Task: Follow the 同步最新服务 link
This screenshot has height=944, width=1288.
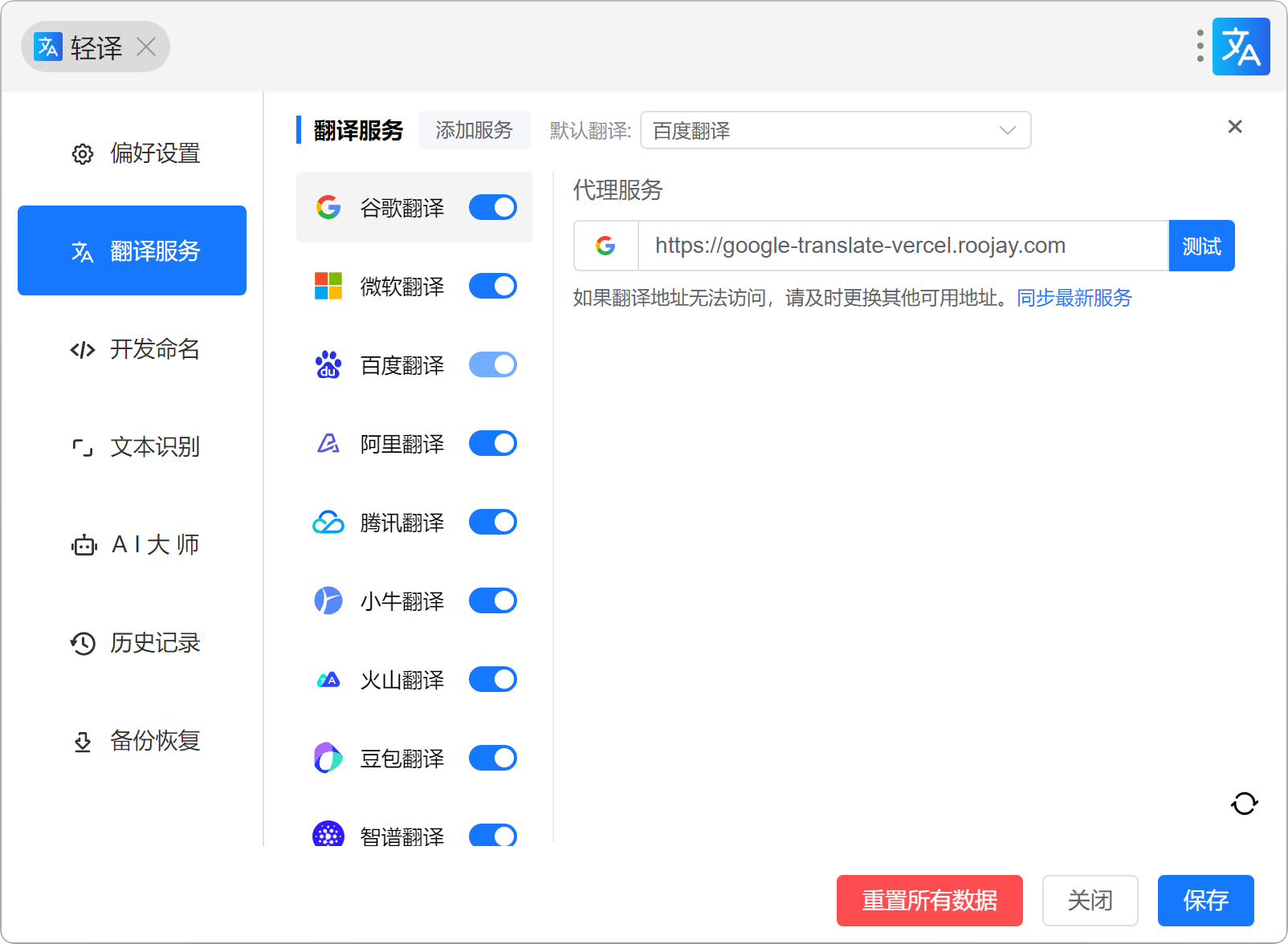Action: [1074, 298]
